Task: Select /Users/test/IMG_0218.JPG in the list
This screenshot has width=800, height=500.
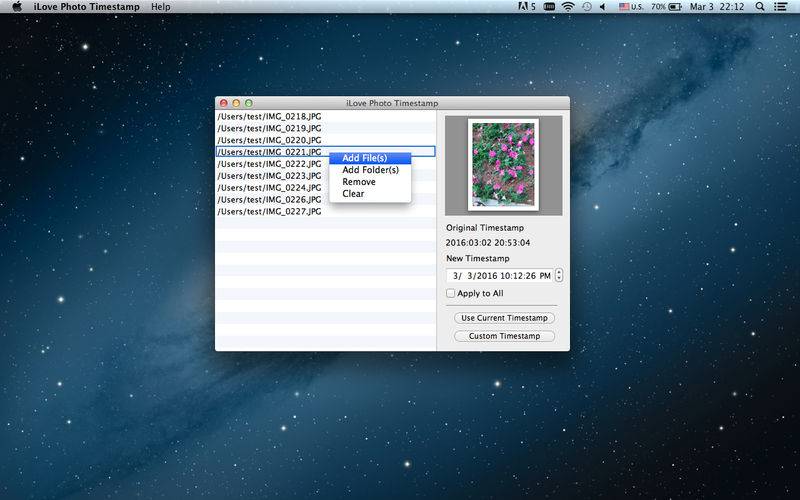Action: point(326,116)
